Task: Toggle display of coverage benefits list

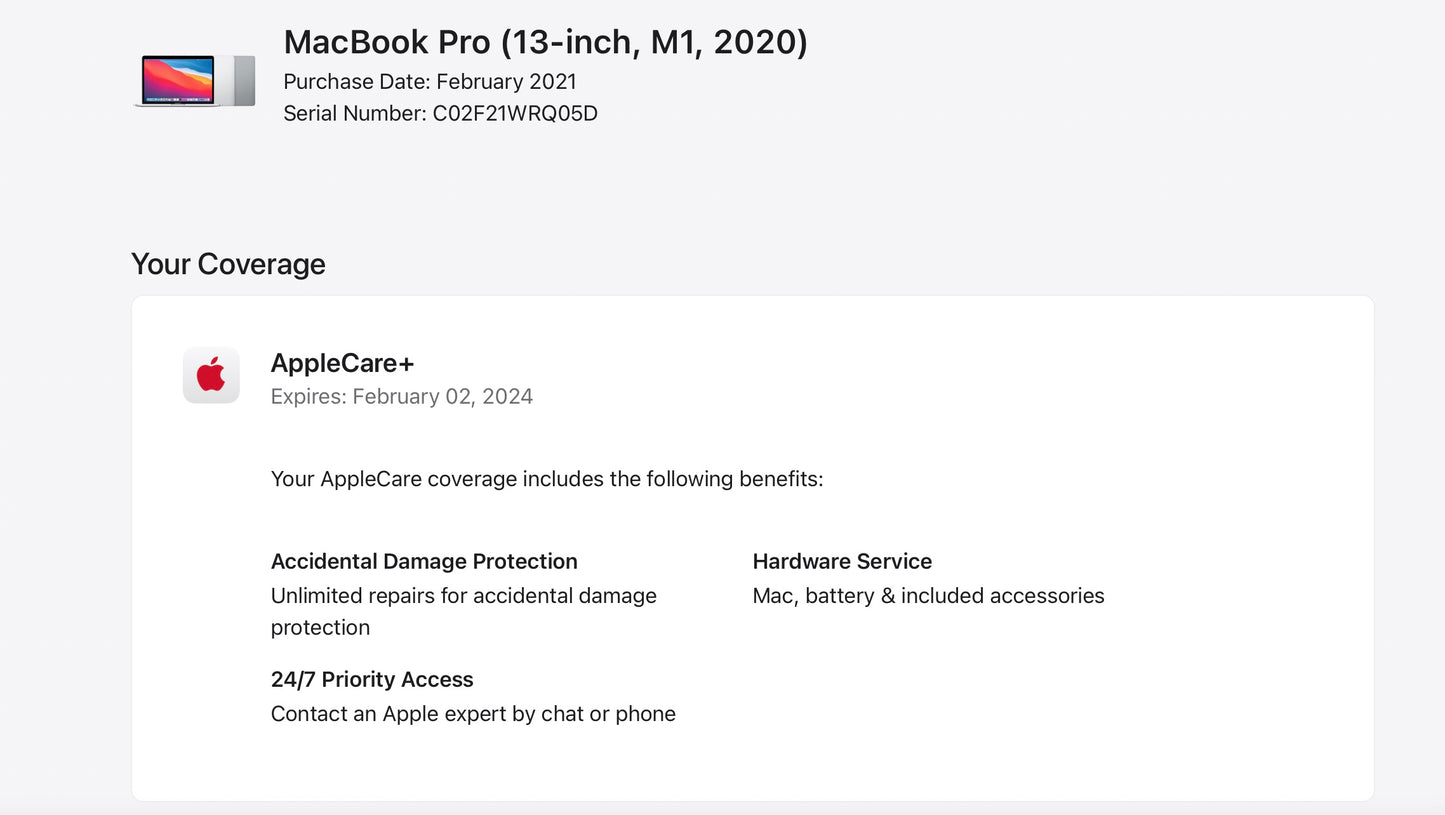Action: (546, 479)
